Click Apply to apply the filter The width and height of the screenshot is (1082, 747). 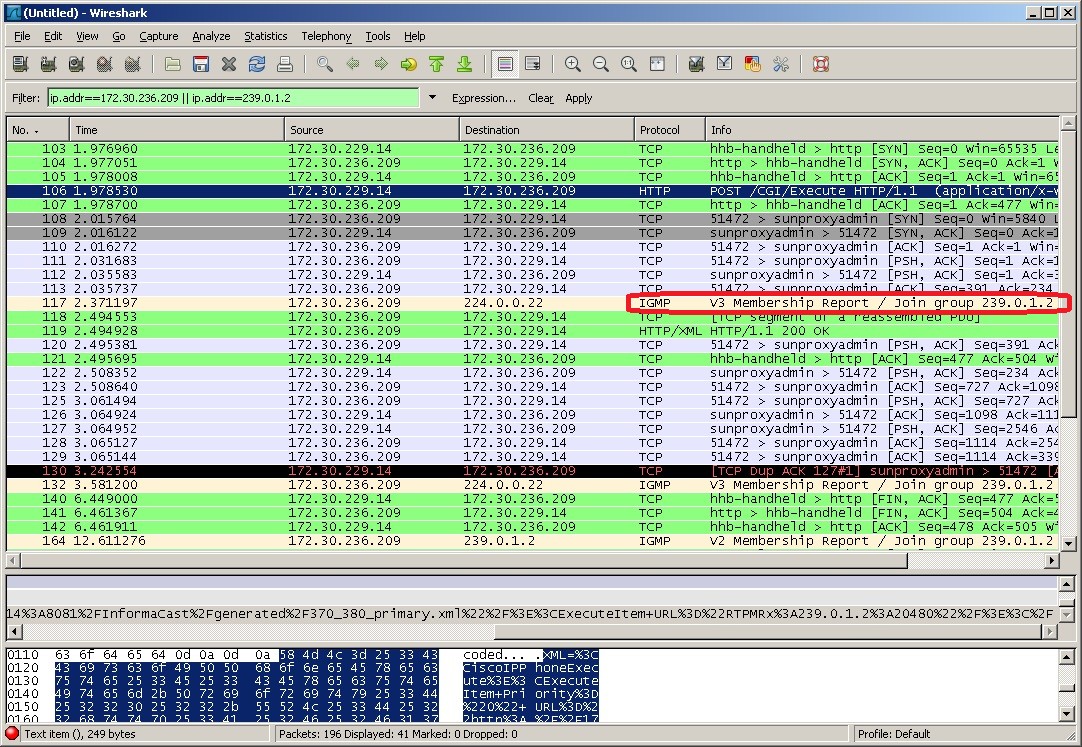579,98
